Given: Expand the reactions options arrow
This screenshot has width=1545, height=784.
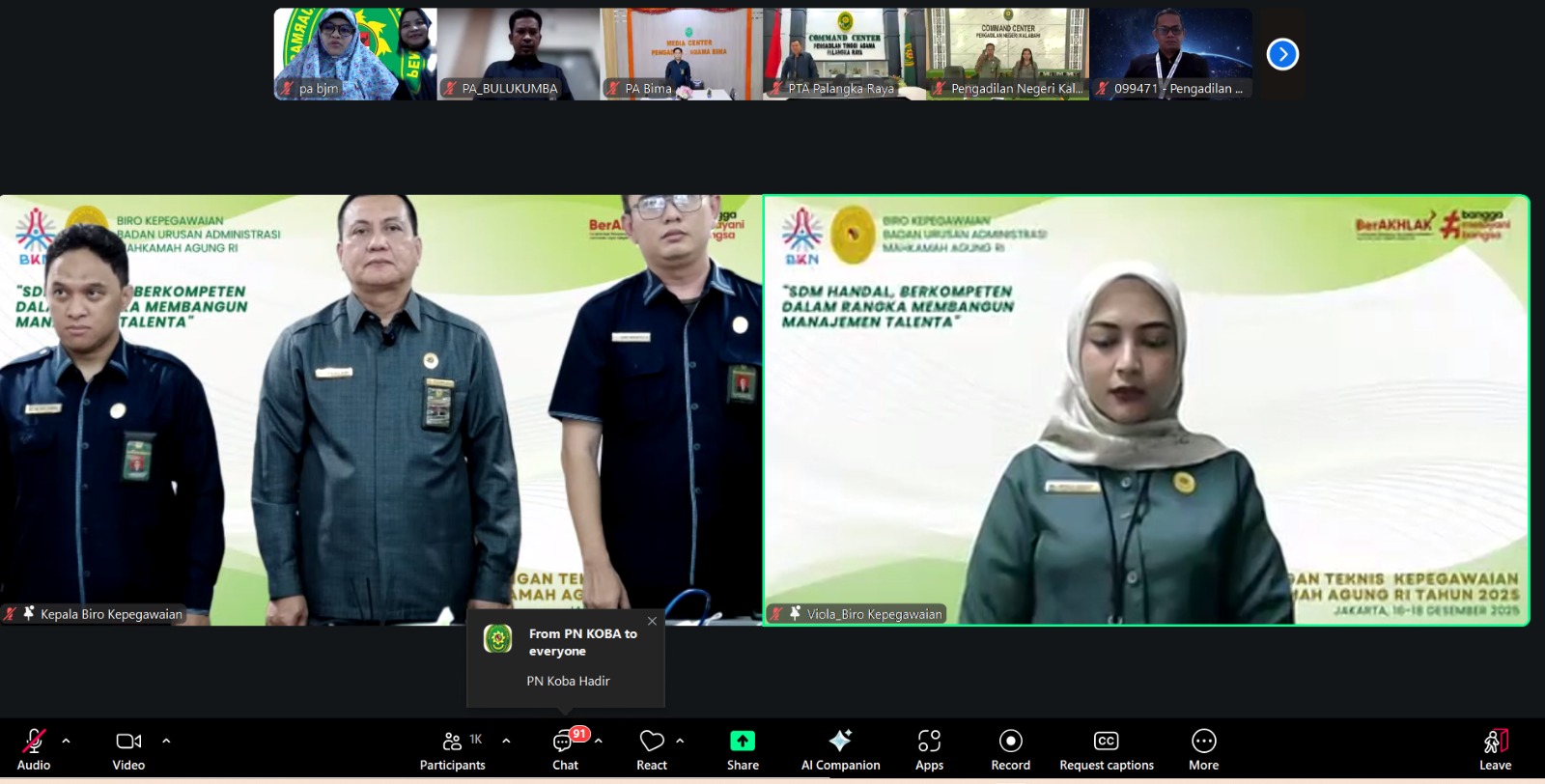Looking at the screenshot, I should coord(680,742).
